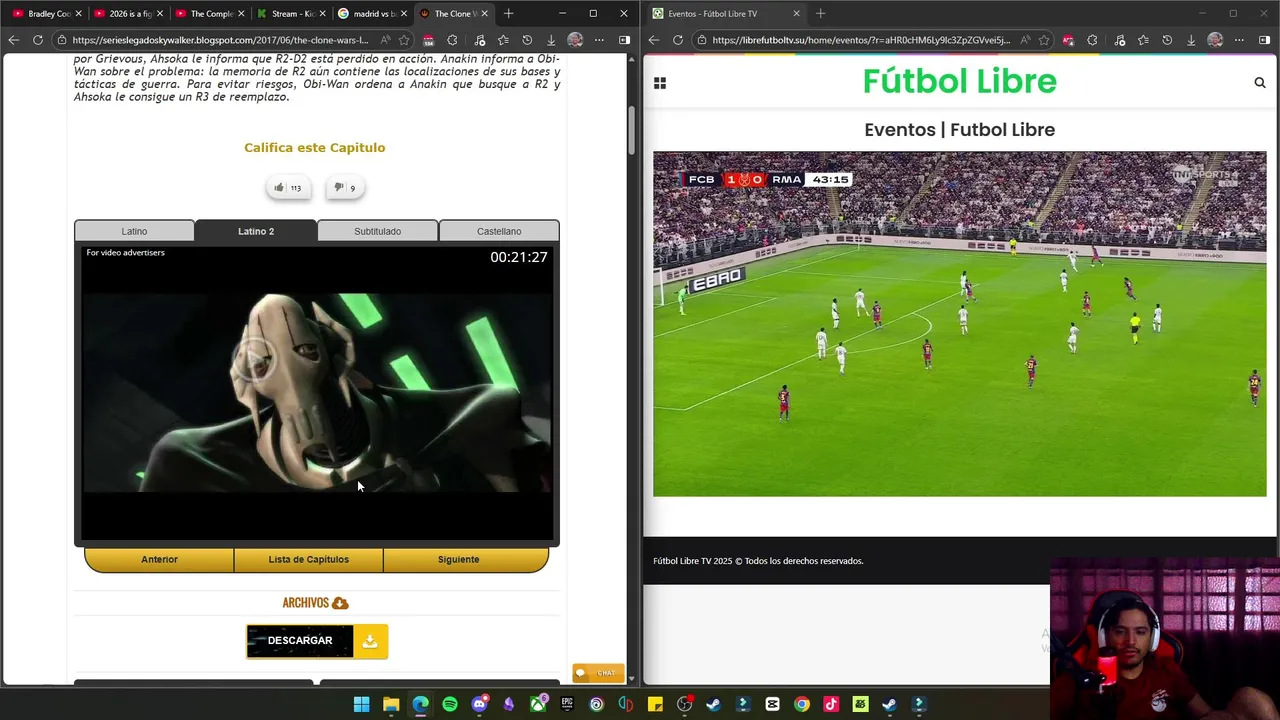Open Spotify from the taskbar
This screenshot has width=1280, height=720.
450,704
